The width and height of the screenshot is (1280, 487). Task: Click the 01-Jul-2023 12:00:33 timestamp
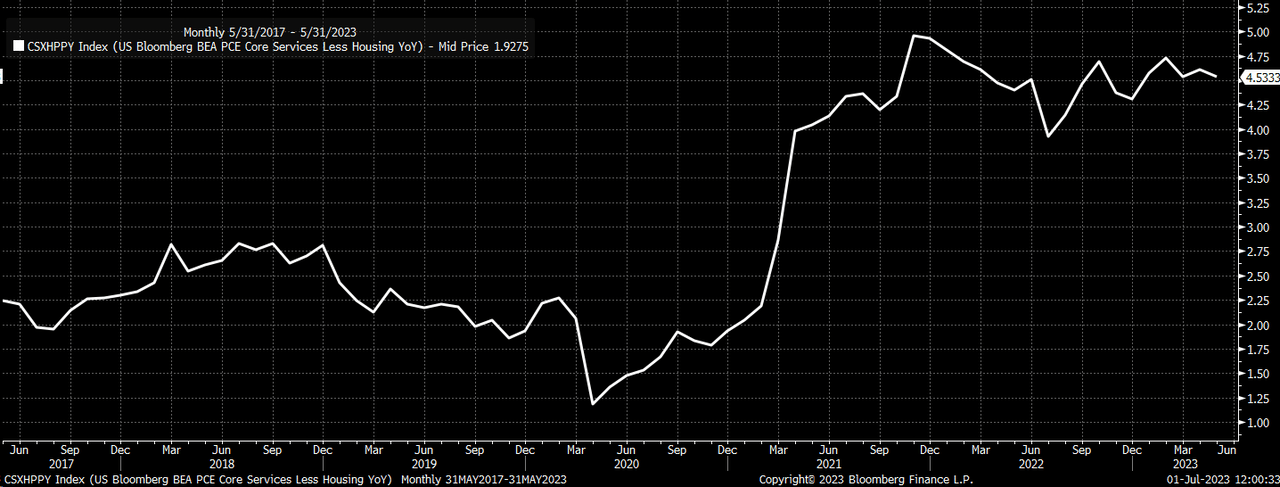coord(1222,480)
